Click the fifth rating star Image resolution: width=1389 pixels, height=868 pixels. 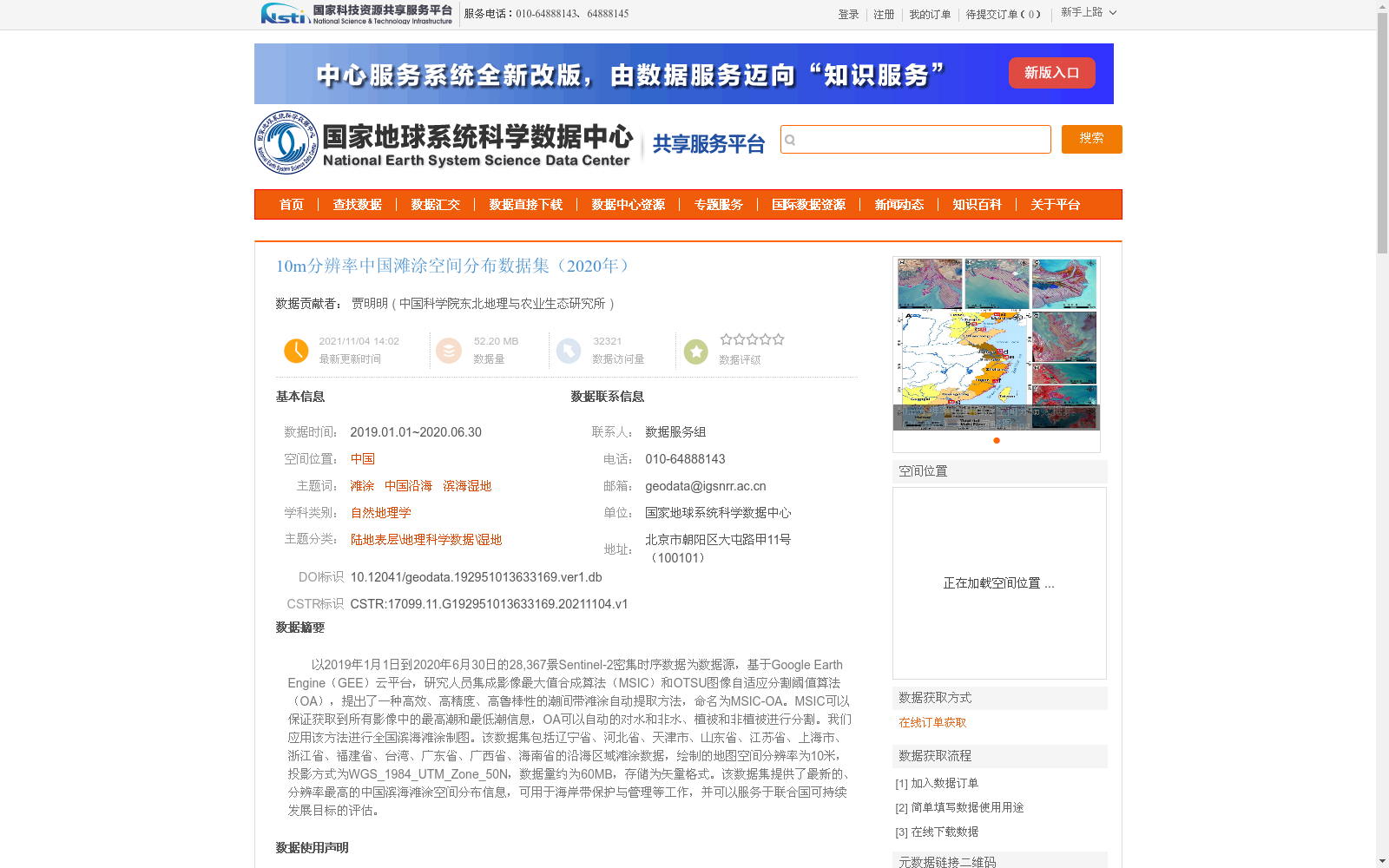pyautogui.click(x=779, y=339)
